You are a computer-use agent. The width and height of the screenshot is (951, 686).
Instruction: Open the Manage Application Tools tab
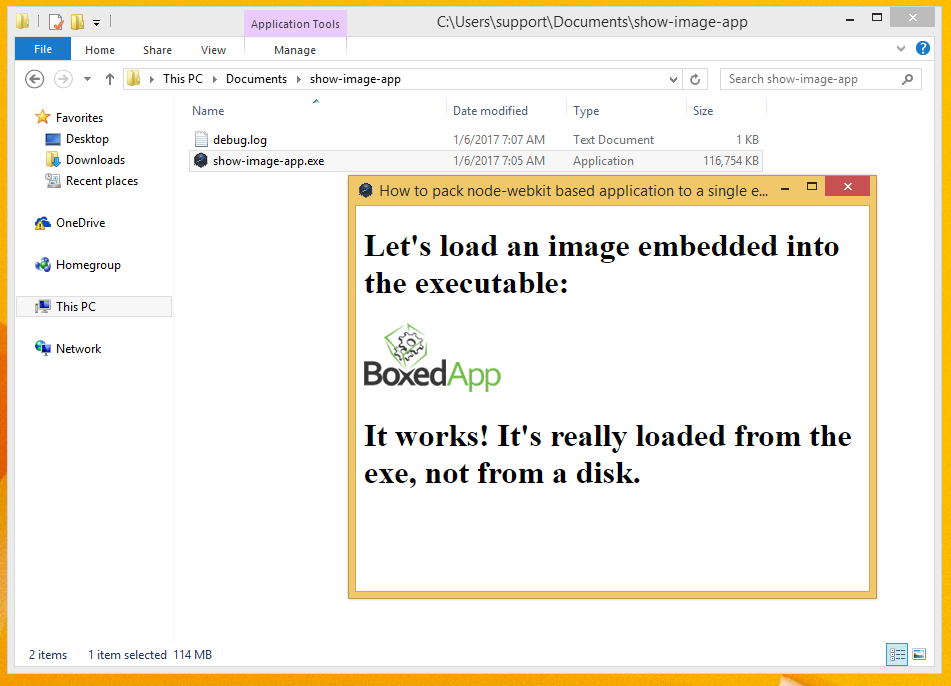pyautogui.click(x=295, y=50)
